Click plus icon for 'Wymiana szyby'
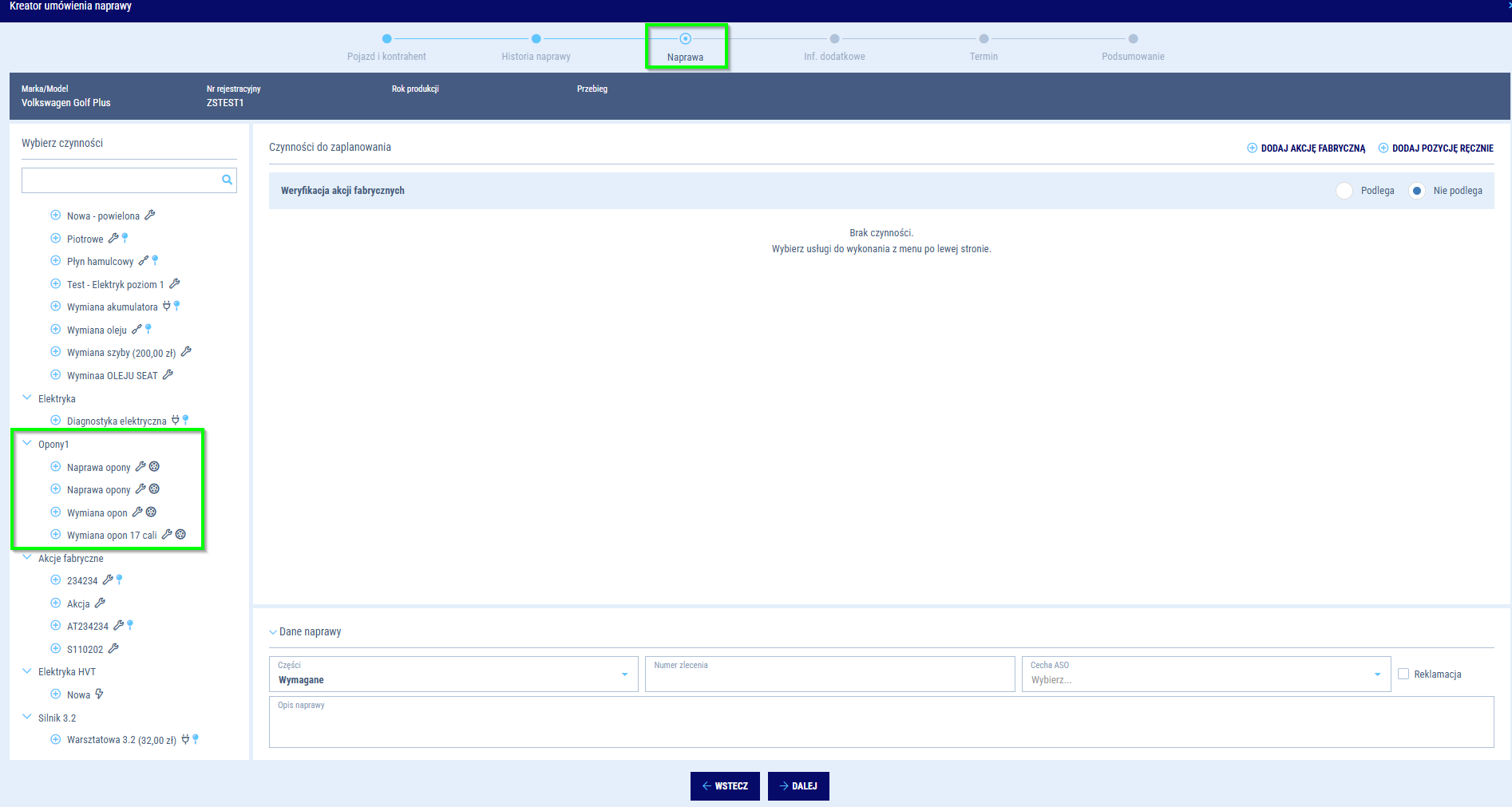This screenshot has width=1512, height=807. (56, 352)
